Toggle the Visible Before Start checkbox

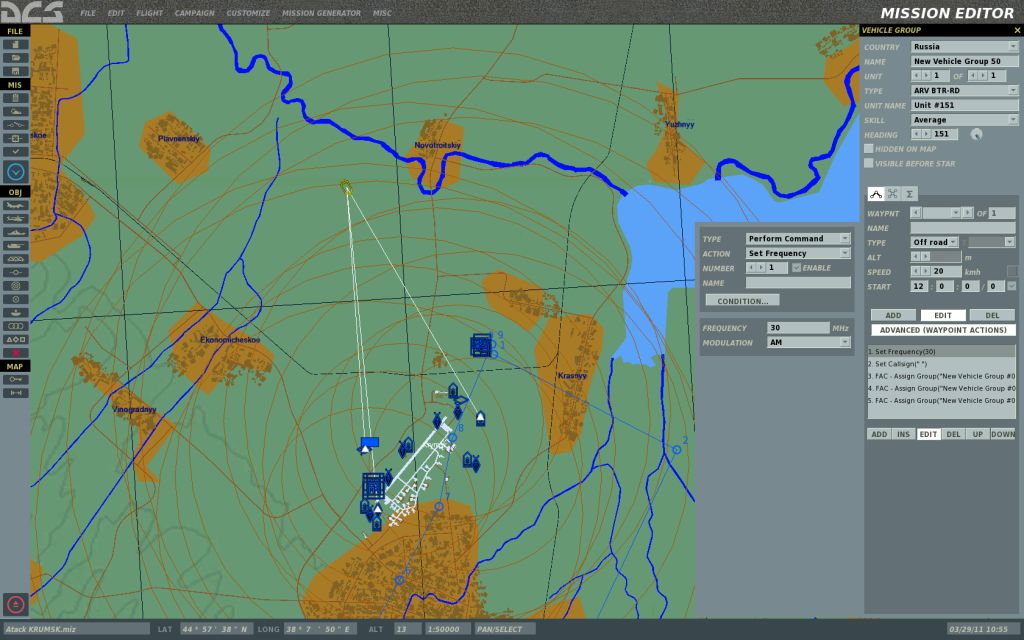tap(869, 163)
